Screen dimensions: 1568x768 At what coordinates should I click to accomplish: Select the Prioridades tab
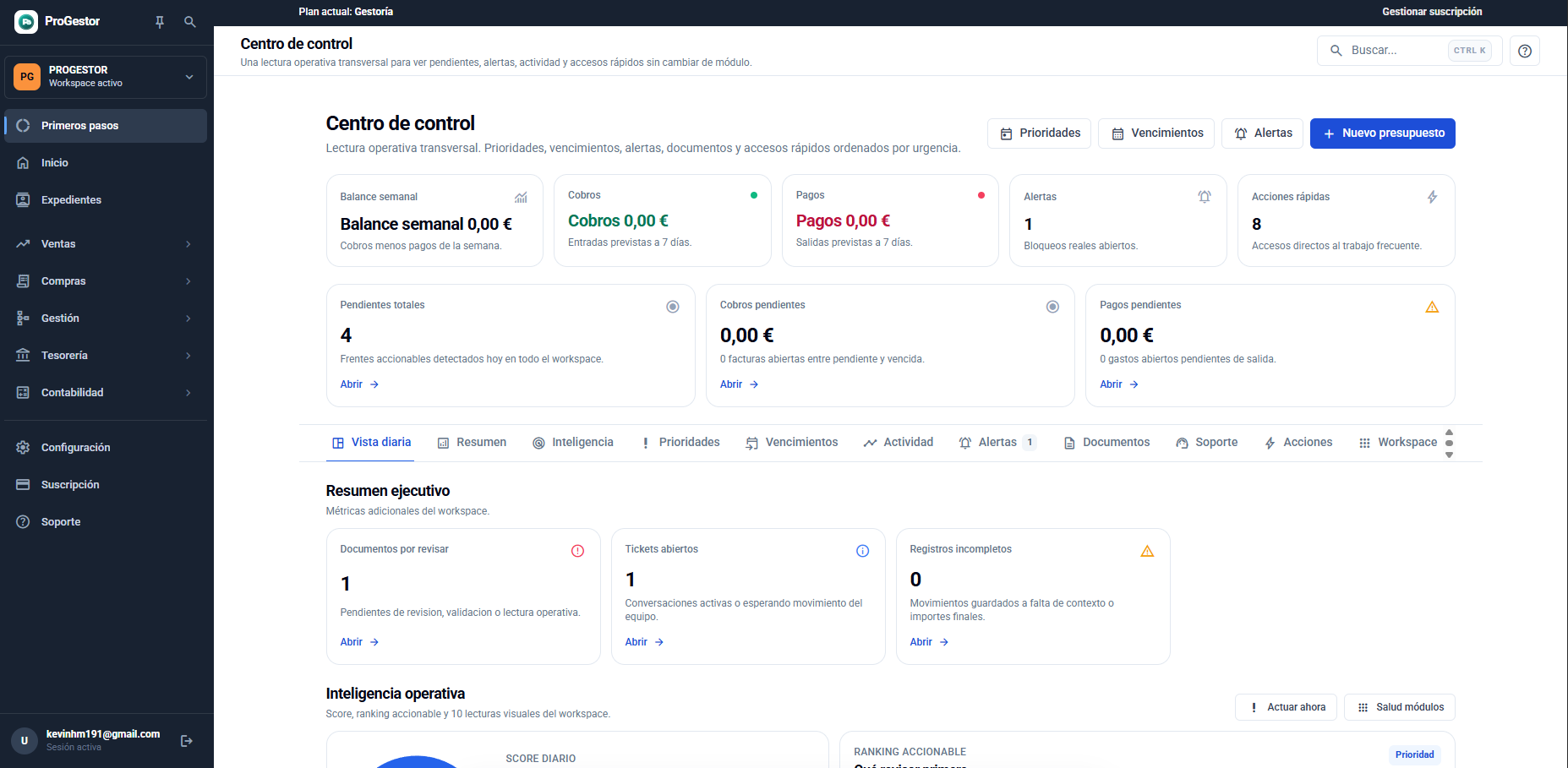pos(680,443)
